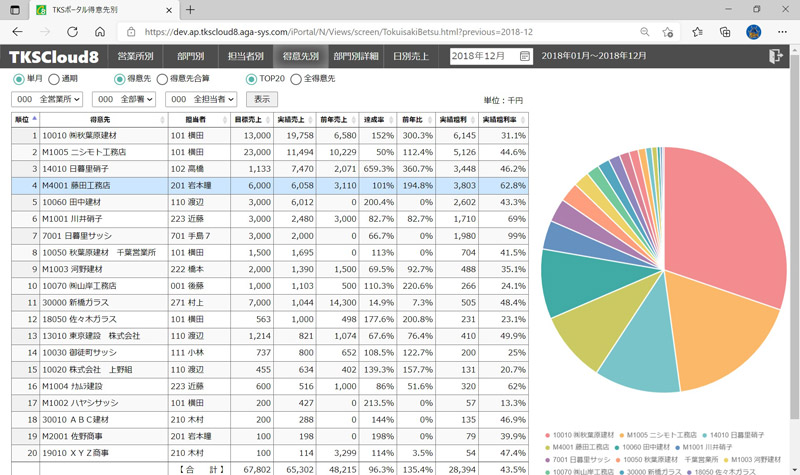
Task: Select the 得意先 radio button
Action: 119,79
